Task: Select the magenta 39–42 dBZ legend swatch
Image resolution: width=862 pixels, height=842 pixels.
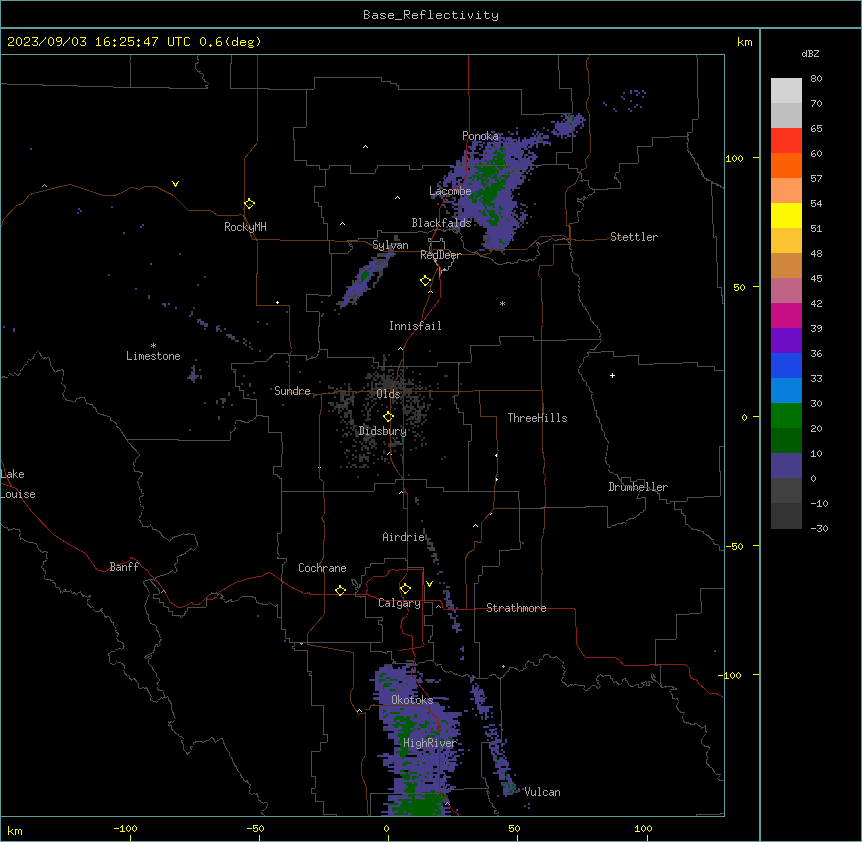Action: [x=786, y=315]
